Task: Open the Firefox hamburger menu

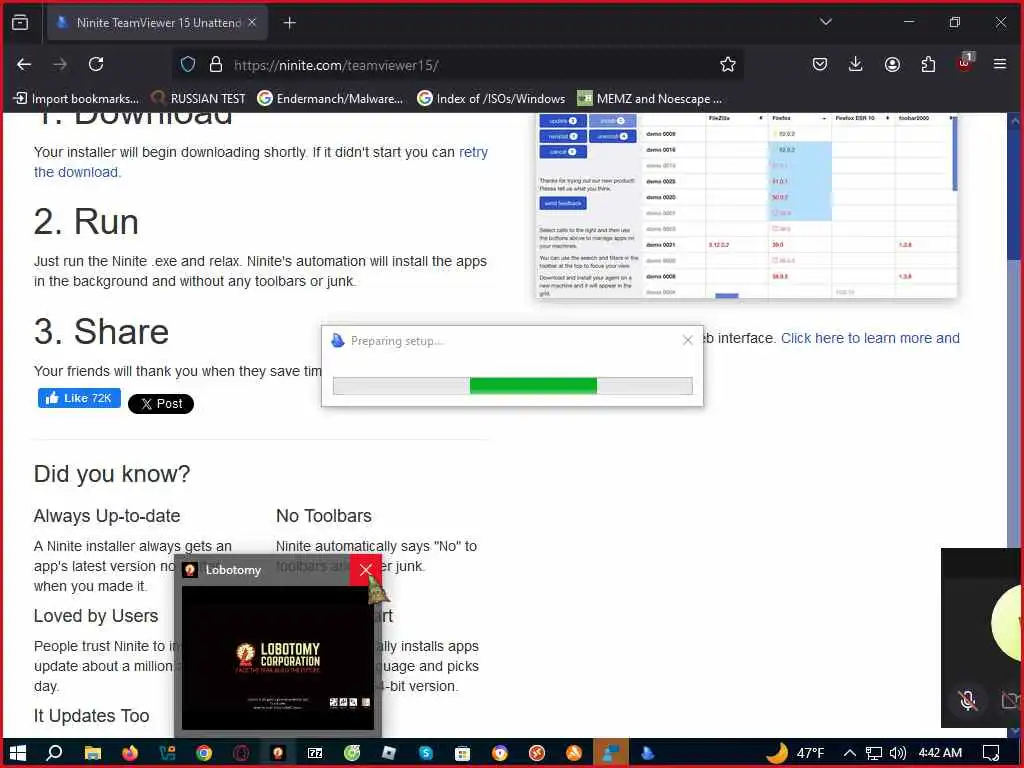Action: (x=1000, y=64)
